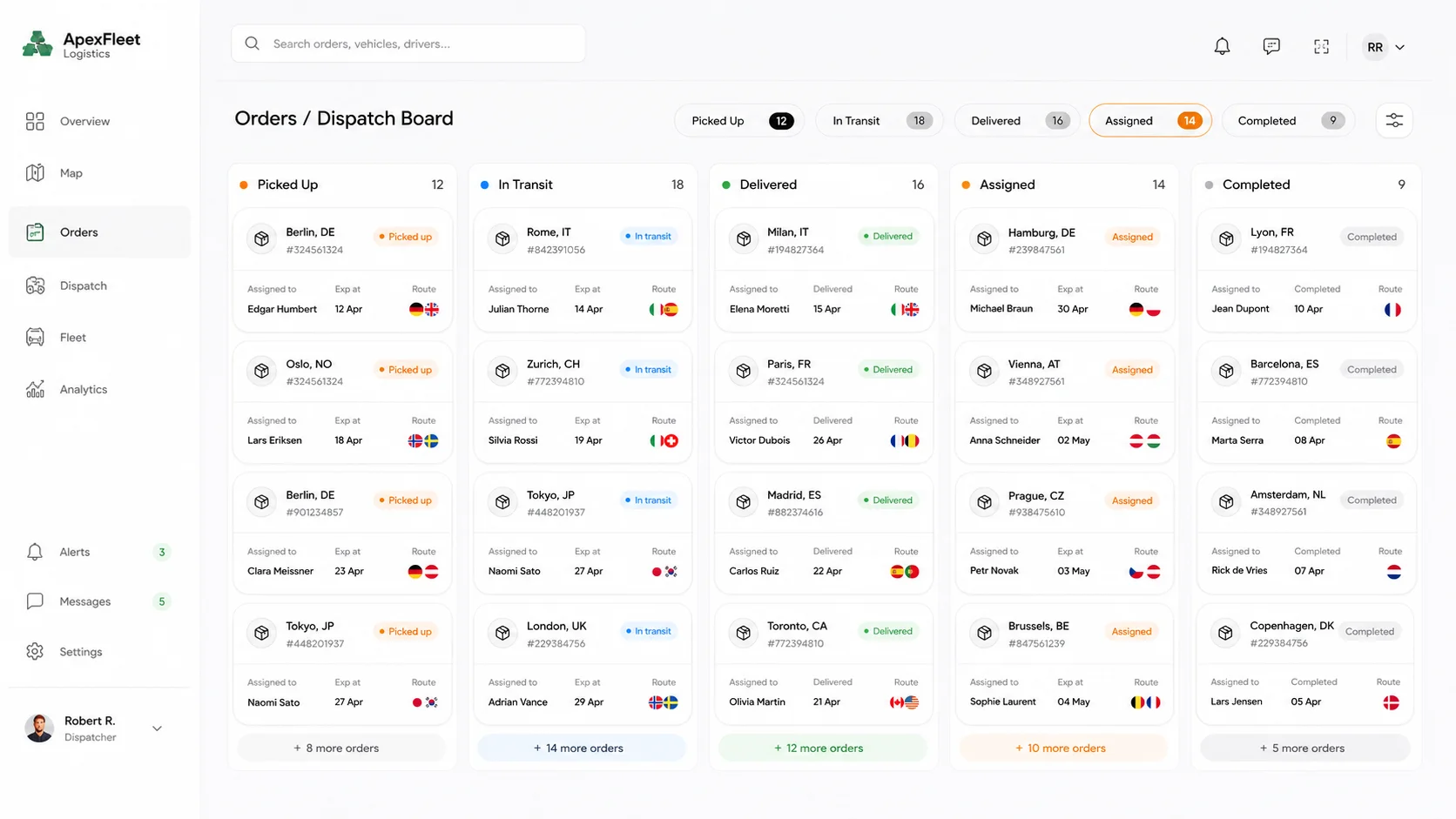Toggle fullscreen view icon
1456x819 pixels.
1321,46
